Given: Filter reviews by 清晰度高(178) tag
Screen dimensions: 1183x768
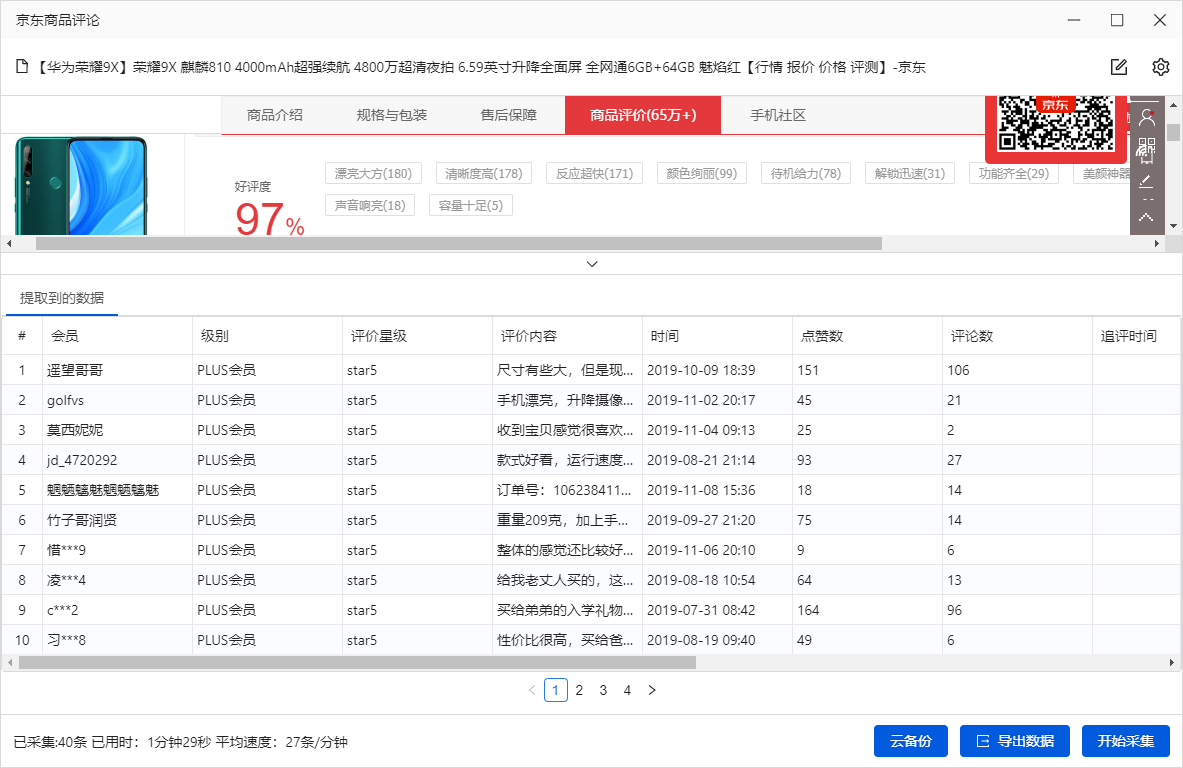Looking at the screenshot, I should click(x=484, y=174).
